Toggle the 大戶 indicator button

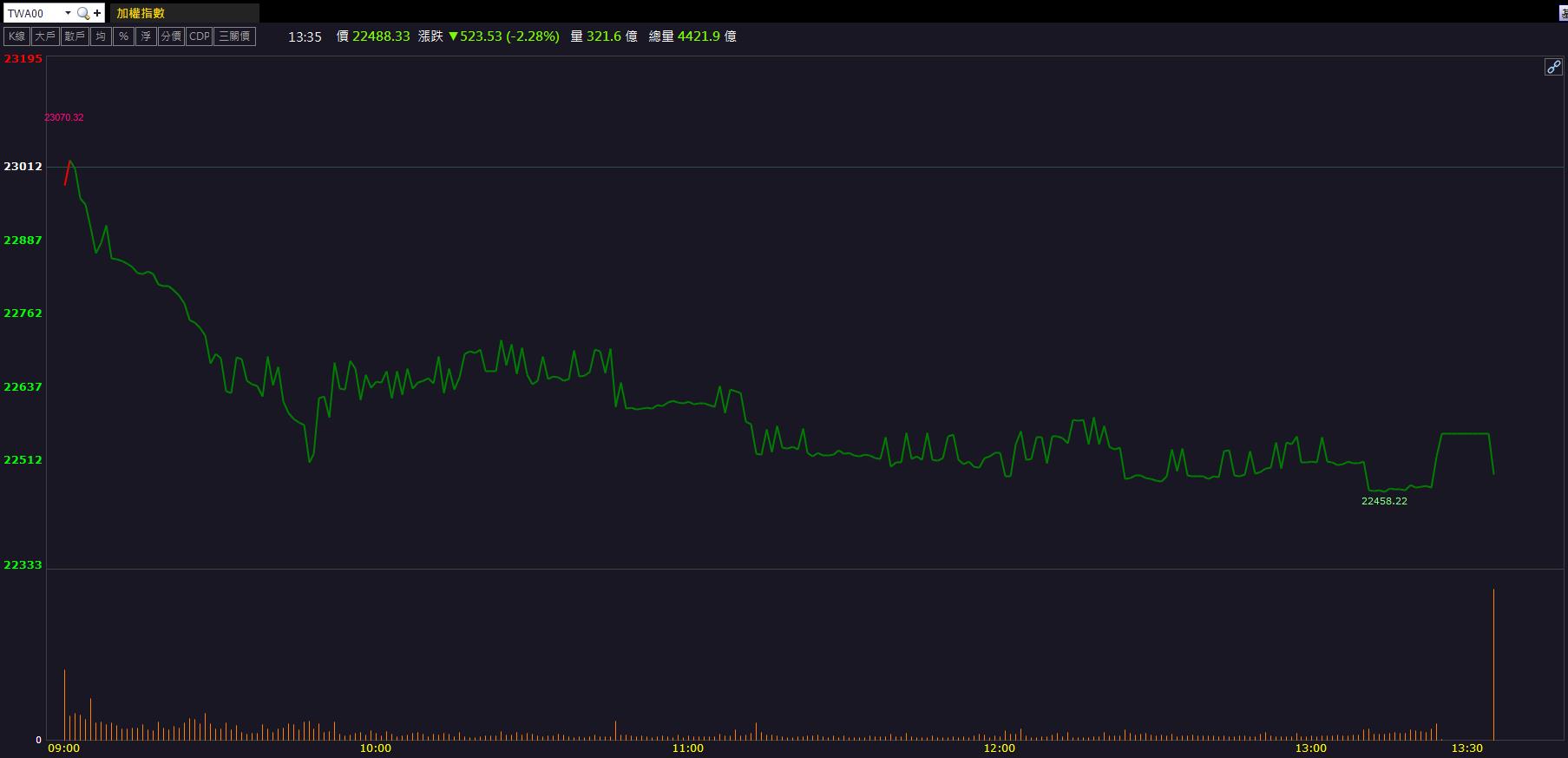click(45, 36)
